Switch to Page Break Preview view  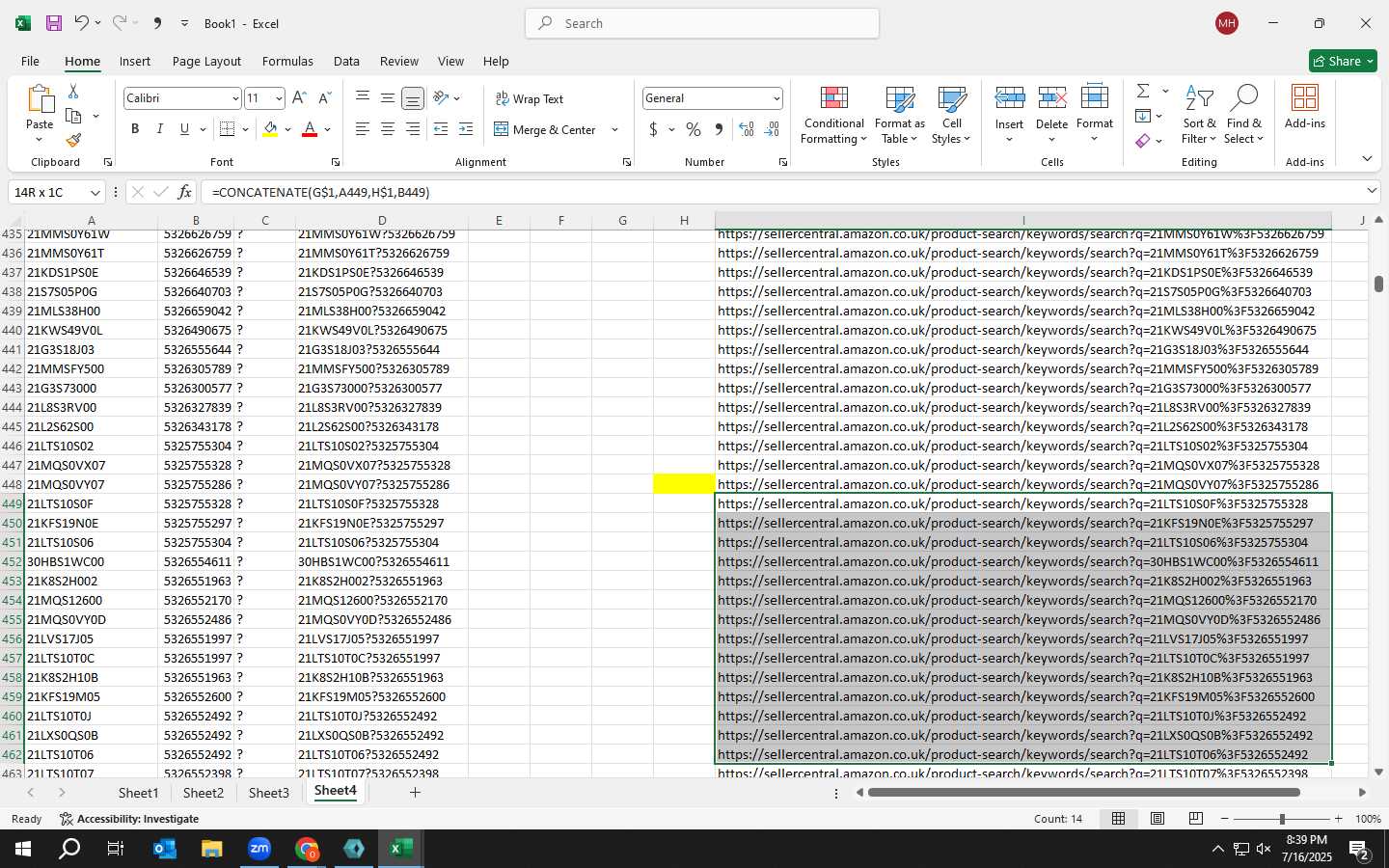tap(1195, 819)
